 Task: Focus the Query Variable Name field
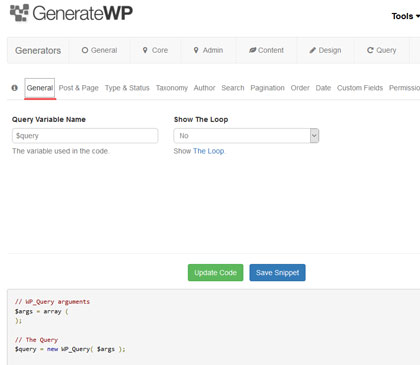click(85, 136)
